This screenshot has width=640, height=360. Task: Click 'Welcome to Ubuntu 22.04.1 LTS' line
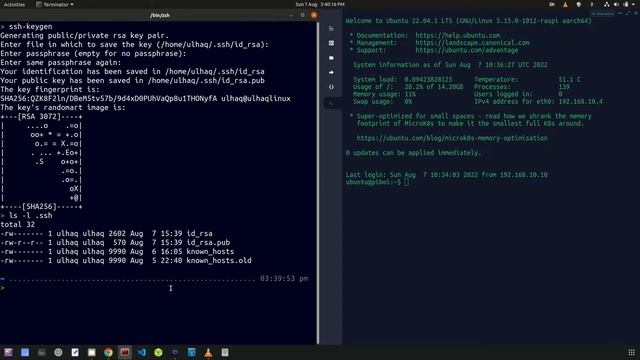coord(469,21)
